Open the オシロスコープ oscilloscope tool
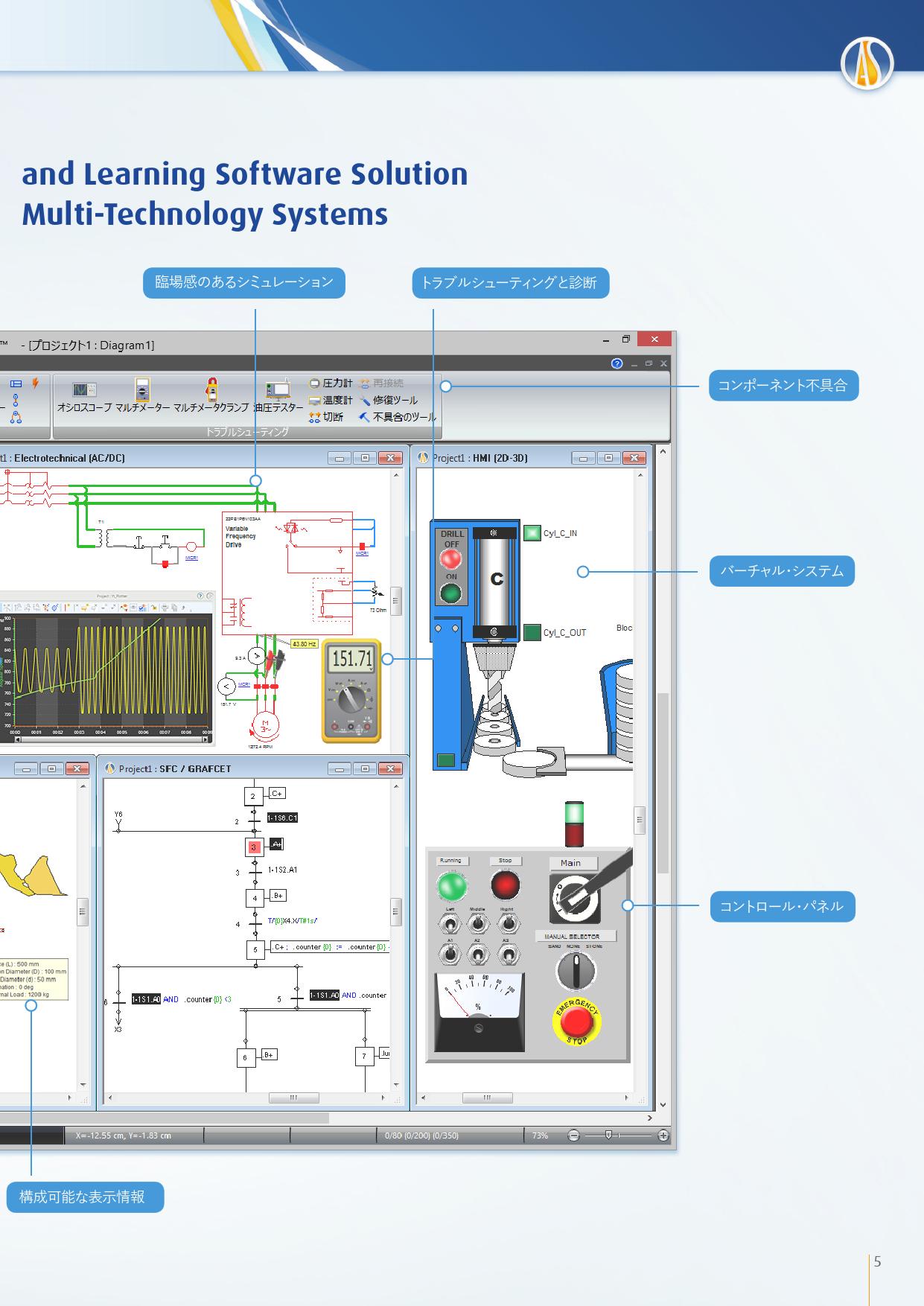 (x=84, y=396)
